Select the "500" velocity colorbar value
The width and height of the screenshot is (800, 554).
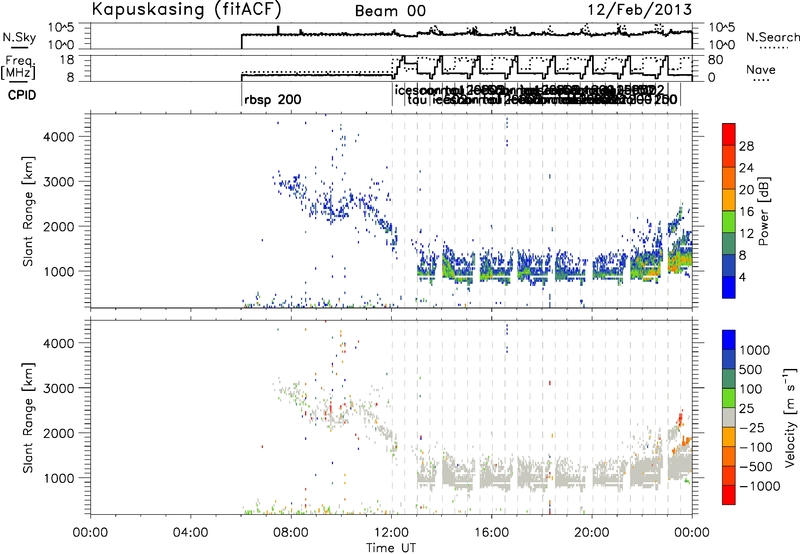point(751,370)
